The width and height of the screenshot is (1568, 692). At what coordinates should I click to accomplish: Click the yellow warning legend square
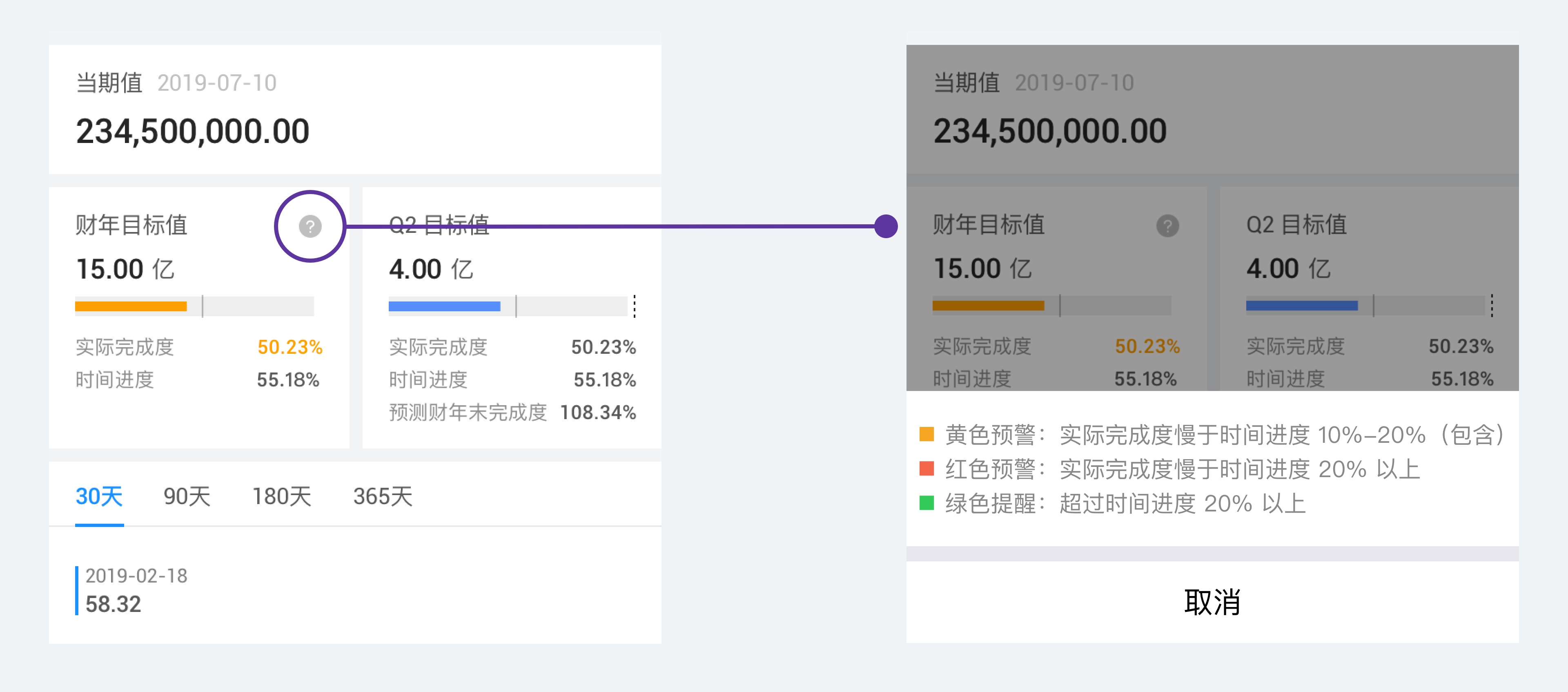click(927, 435)
